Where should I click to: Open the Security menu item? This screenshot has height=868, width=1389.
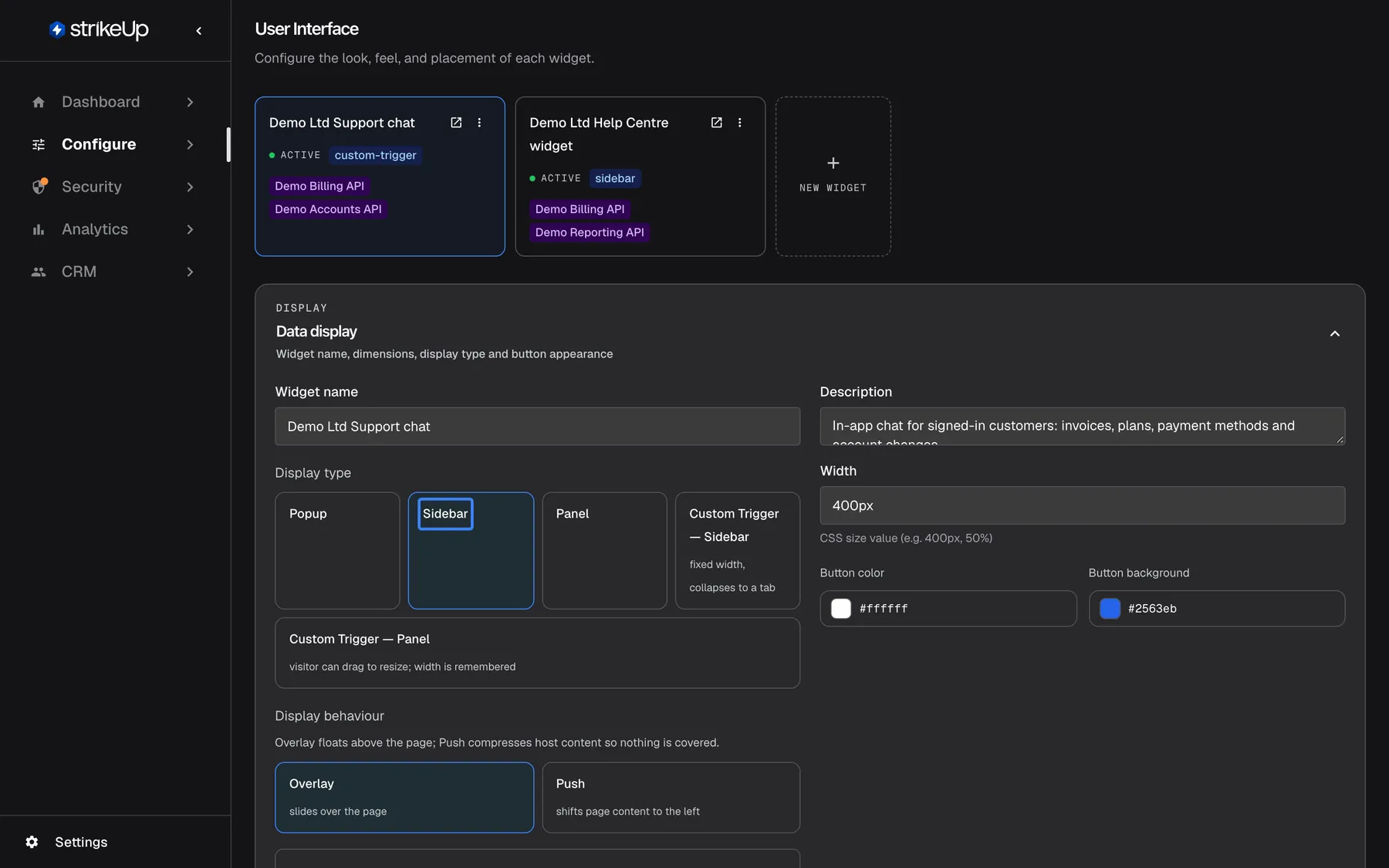tap(114, 187)
